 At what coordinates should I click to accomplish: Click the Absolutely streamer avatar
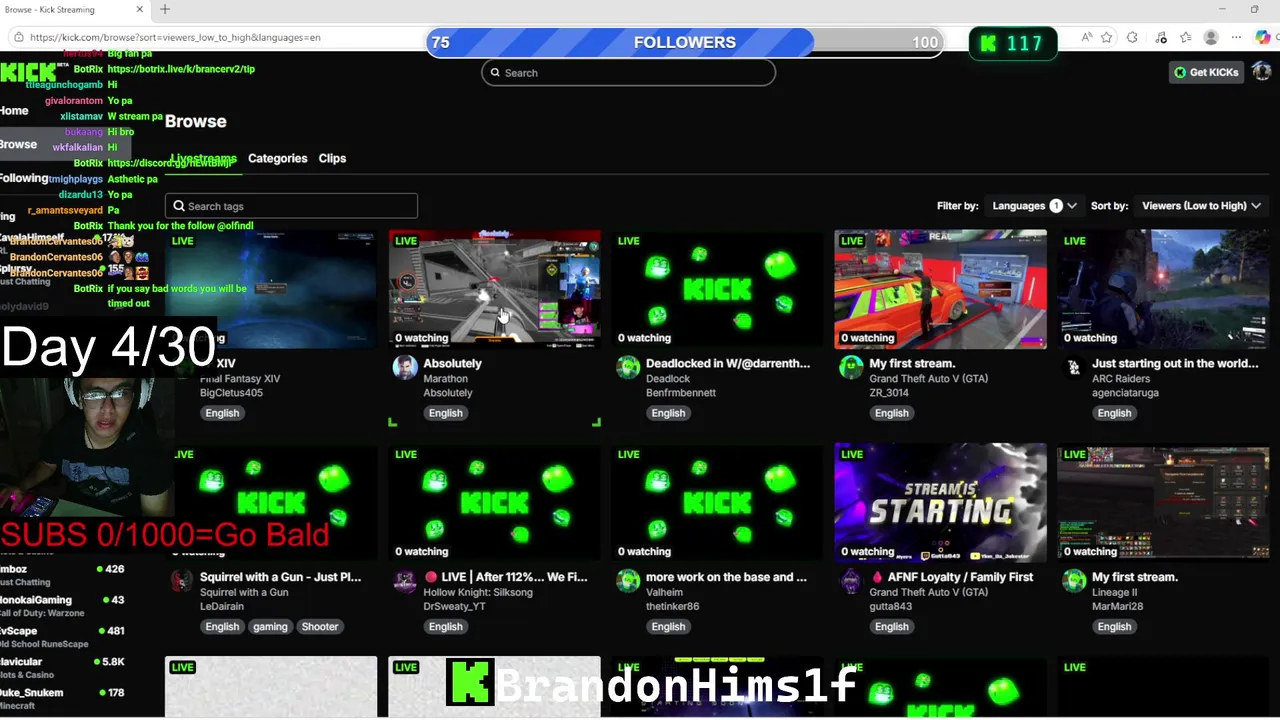(405, 367)
